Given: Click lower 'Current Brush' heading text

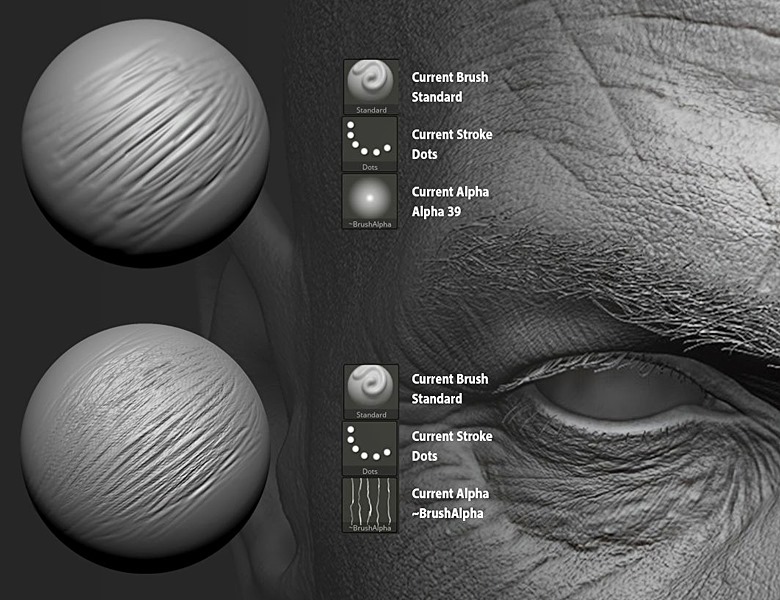Looking at the screenshot, I should point(450,379).
